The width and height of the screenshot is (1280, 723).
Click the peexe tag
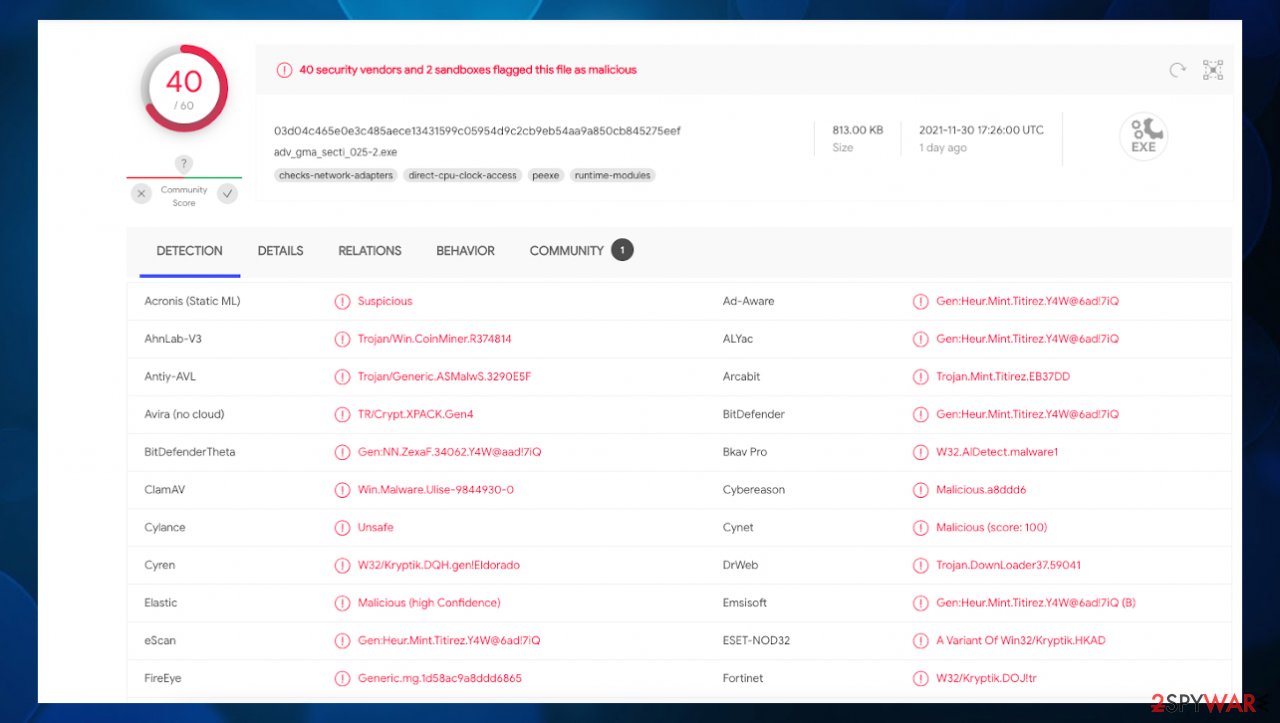(x=546, y=175)
